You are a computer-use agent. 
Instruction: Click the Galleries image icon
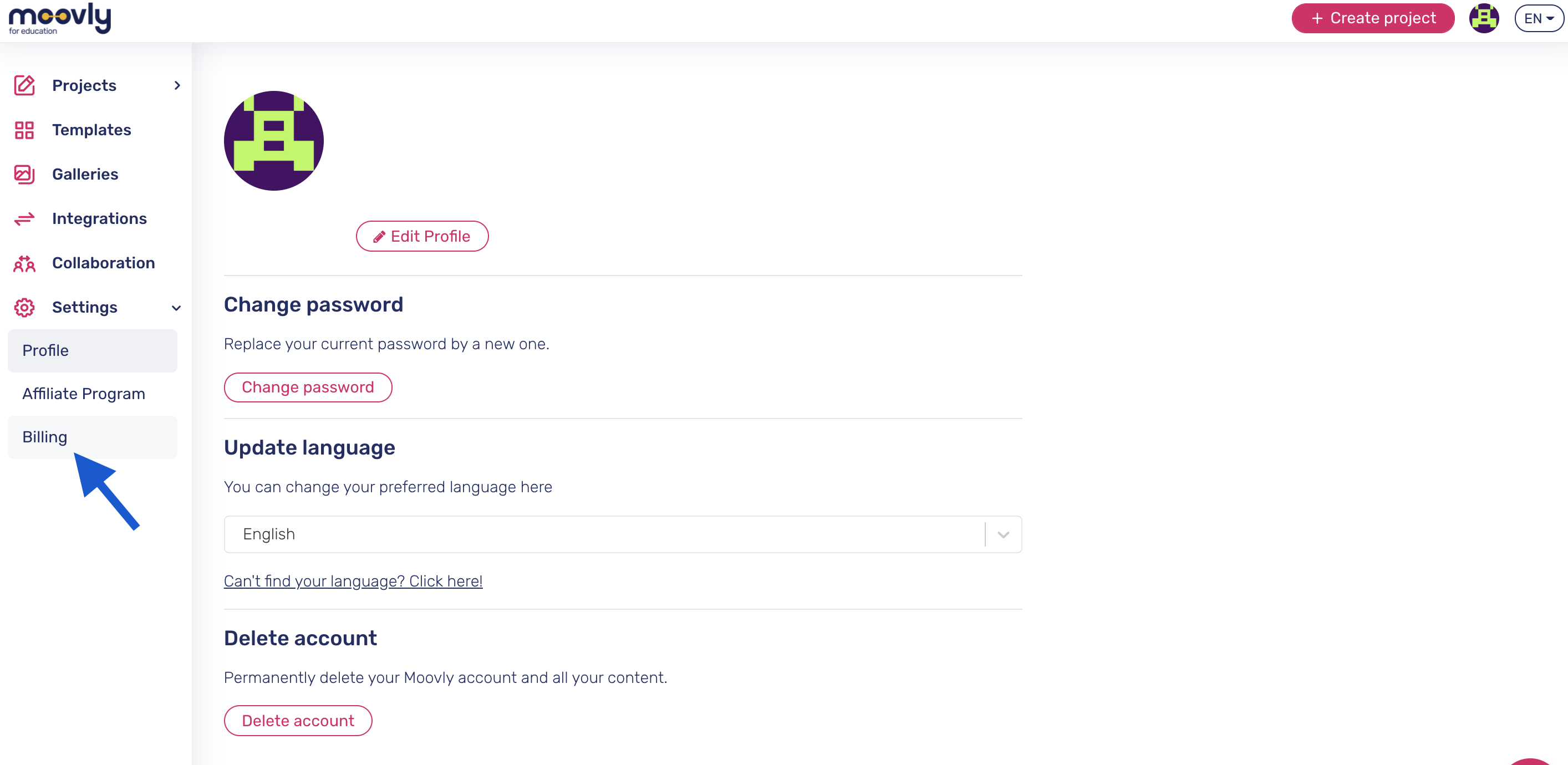point(24,174)
